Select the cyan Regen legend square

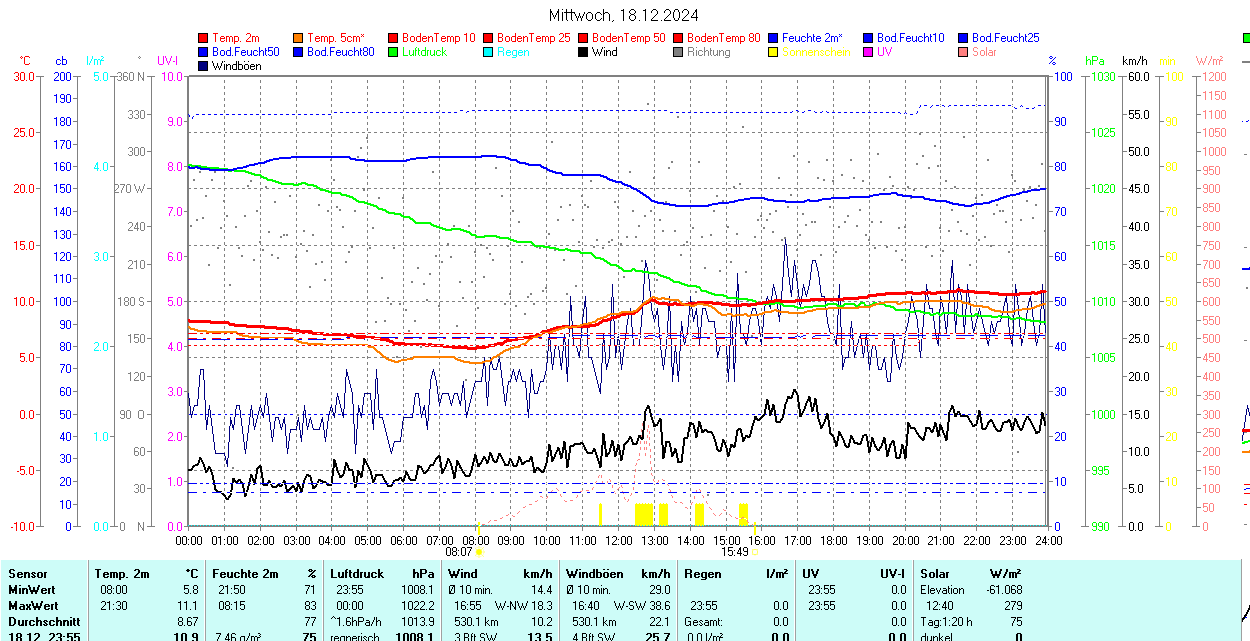(489, 52)
